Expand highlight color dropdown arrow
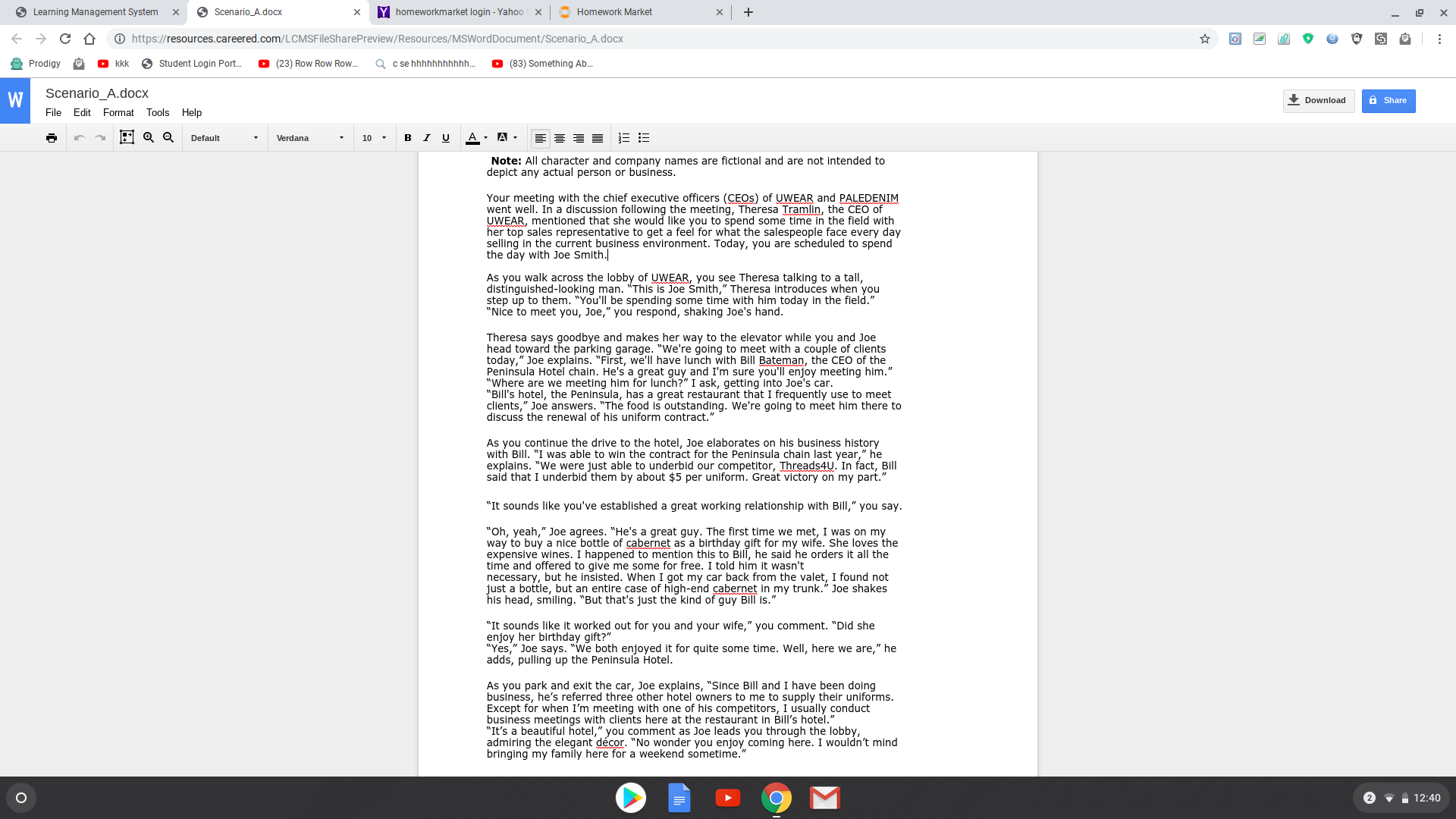Screen dimensions: 1456x819 coord(516,138)
